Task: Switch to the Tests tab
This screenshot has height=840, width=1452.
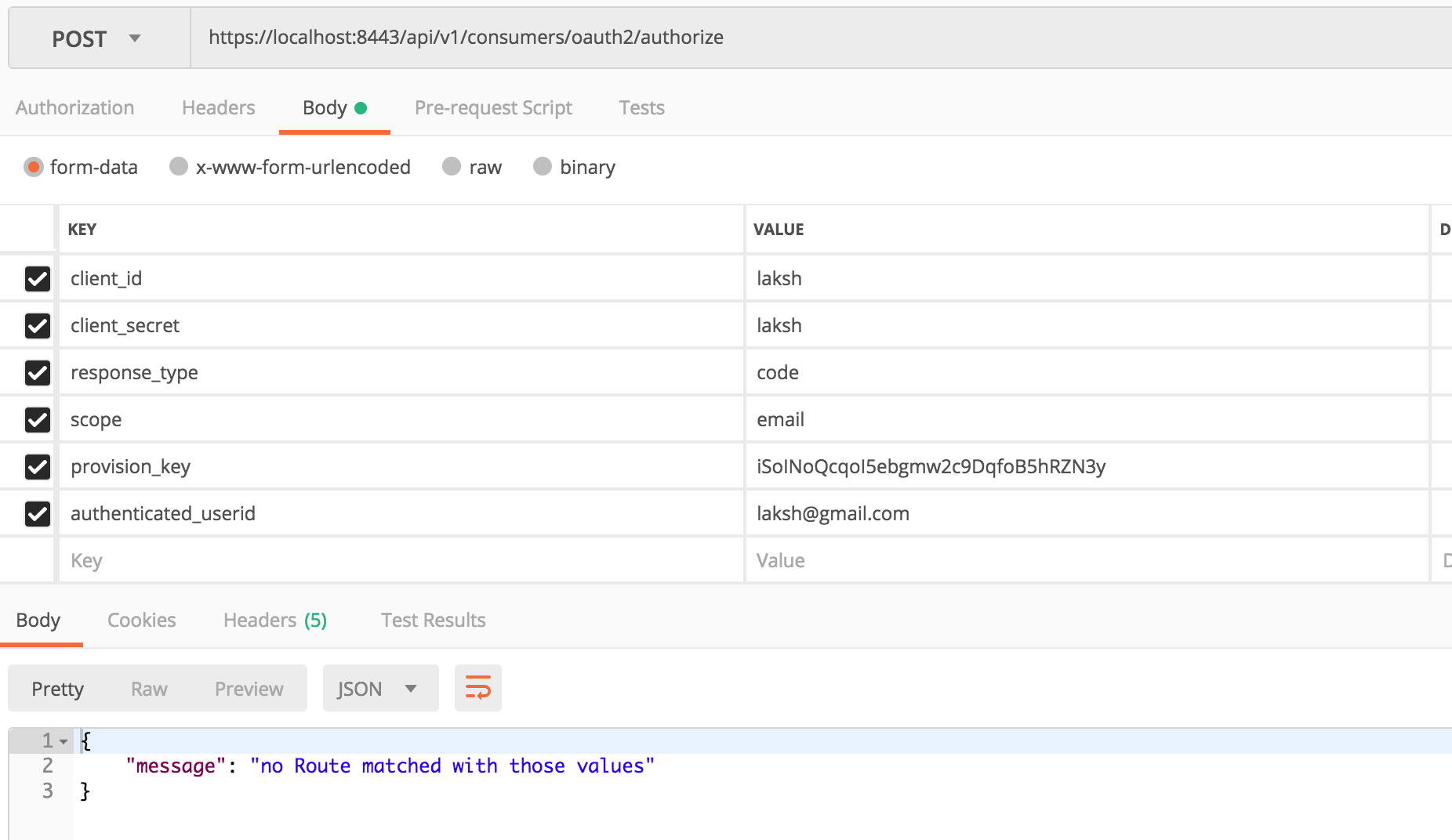Action: tap(642, 108)
